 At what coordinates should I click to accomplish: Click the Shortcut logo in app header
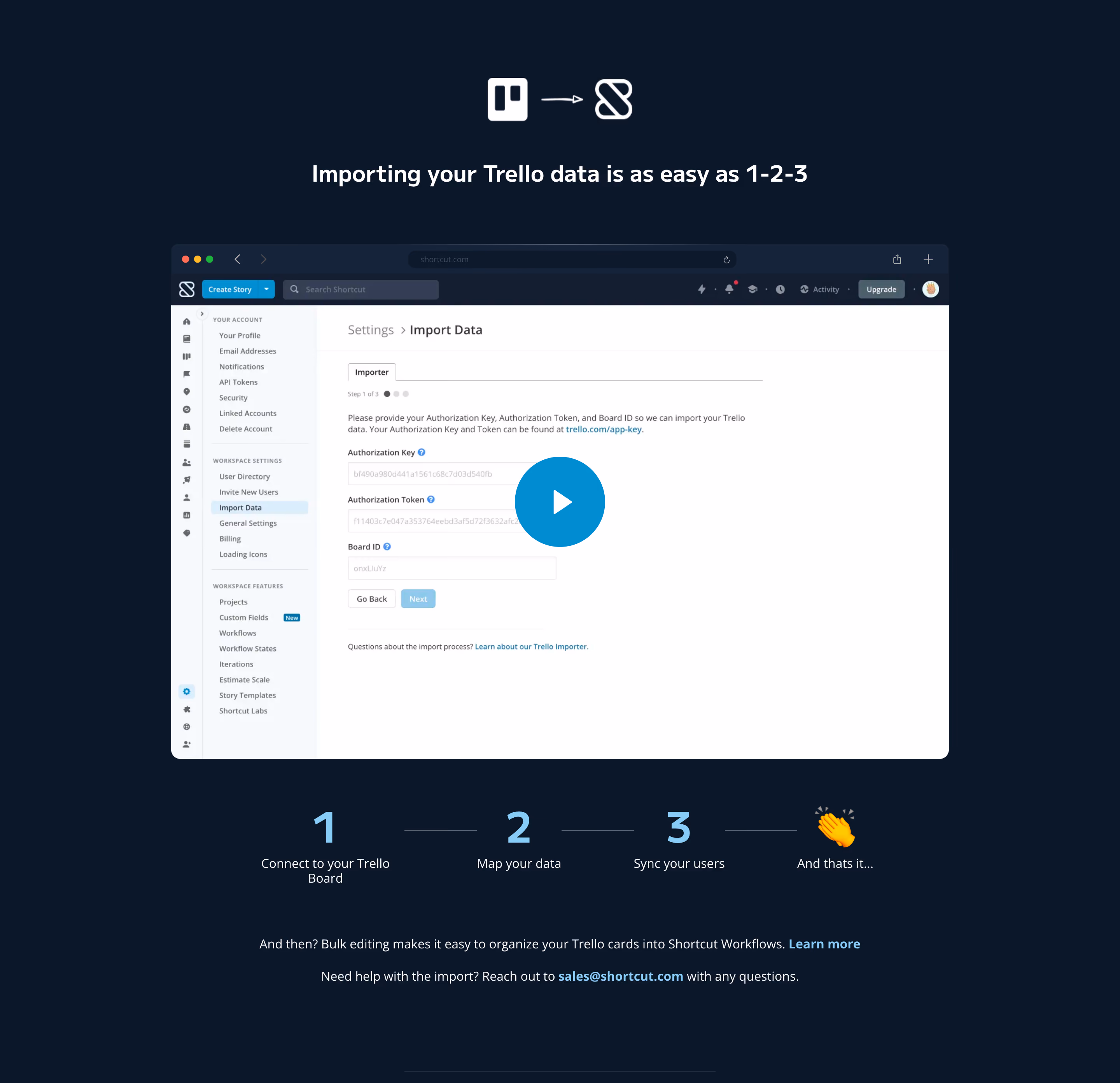[x=186, y=289]
